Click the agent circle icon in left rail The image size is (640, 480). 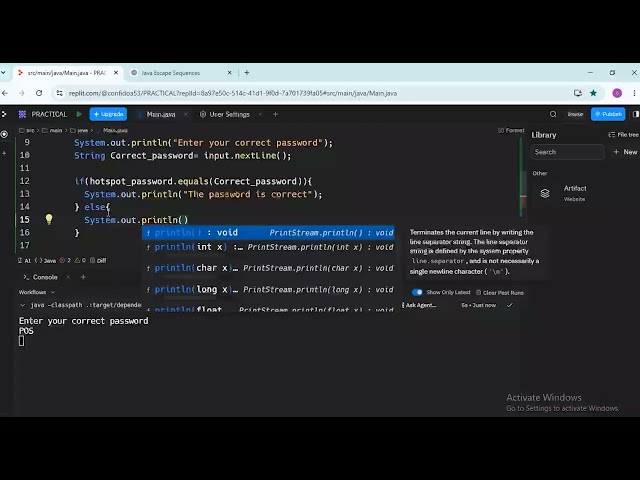(4, 134)
